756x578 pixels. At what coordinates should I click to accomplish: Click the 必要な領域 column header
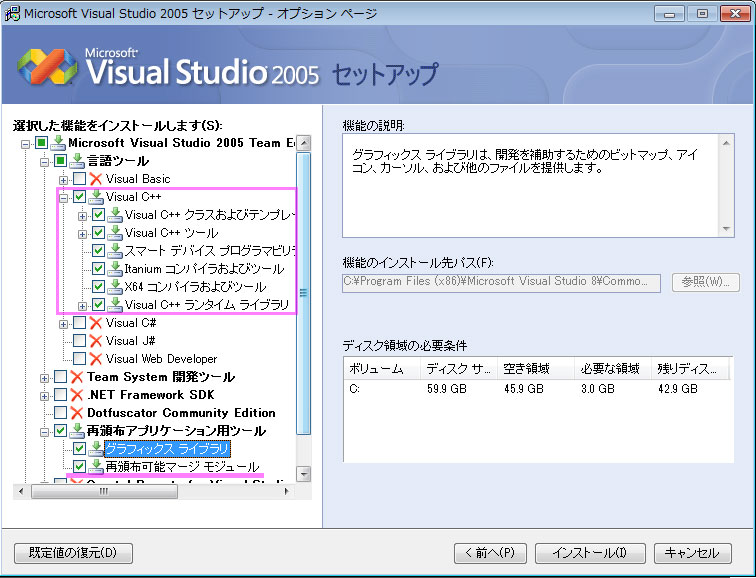[613, 369]
